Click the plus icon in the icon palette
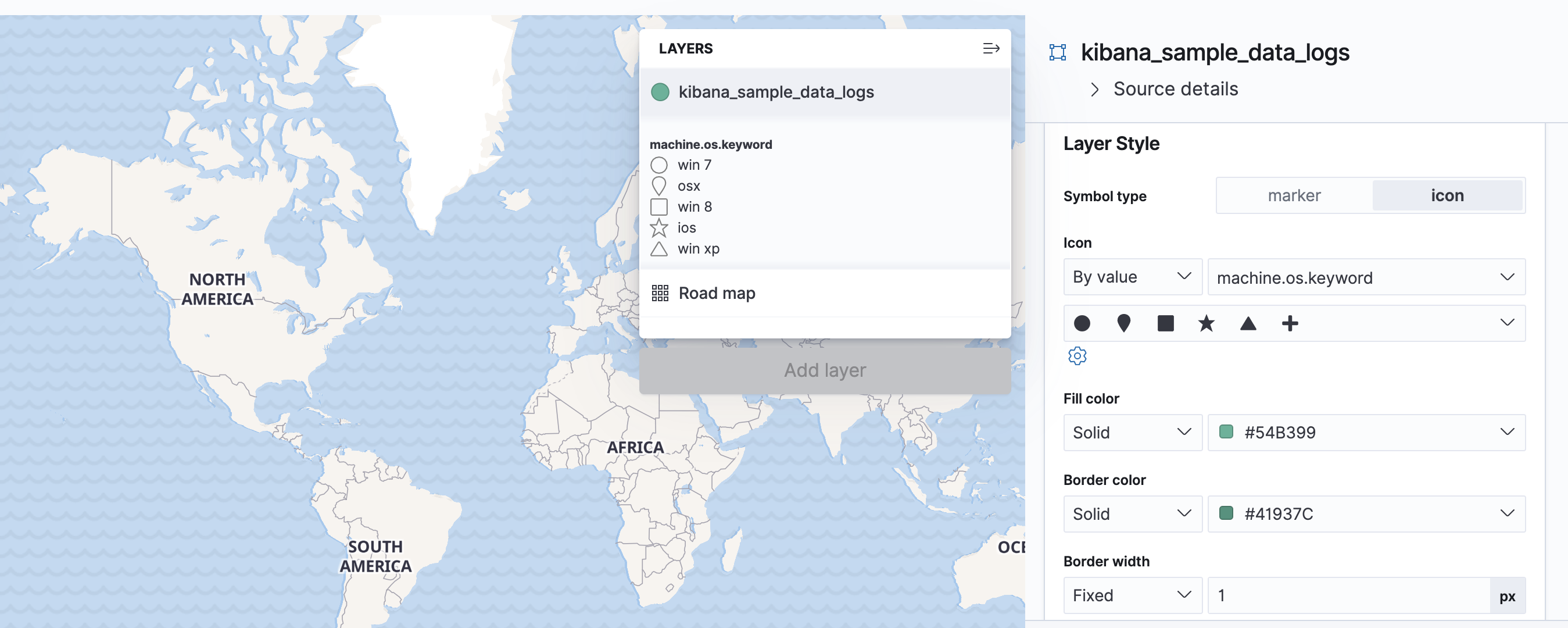This screenshot has width=1568, height=628. (x=1289, y=323)
